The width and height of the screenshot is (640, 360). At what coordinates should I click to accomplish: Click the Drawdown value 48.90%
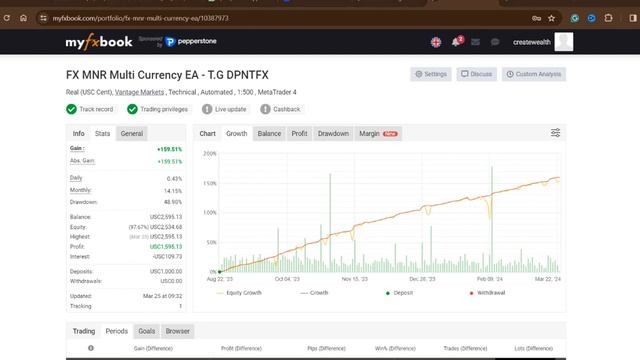pos(173,202)
